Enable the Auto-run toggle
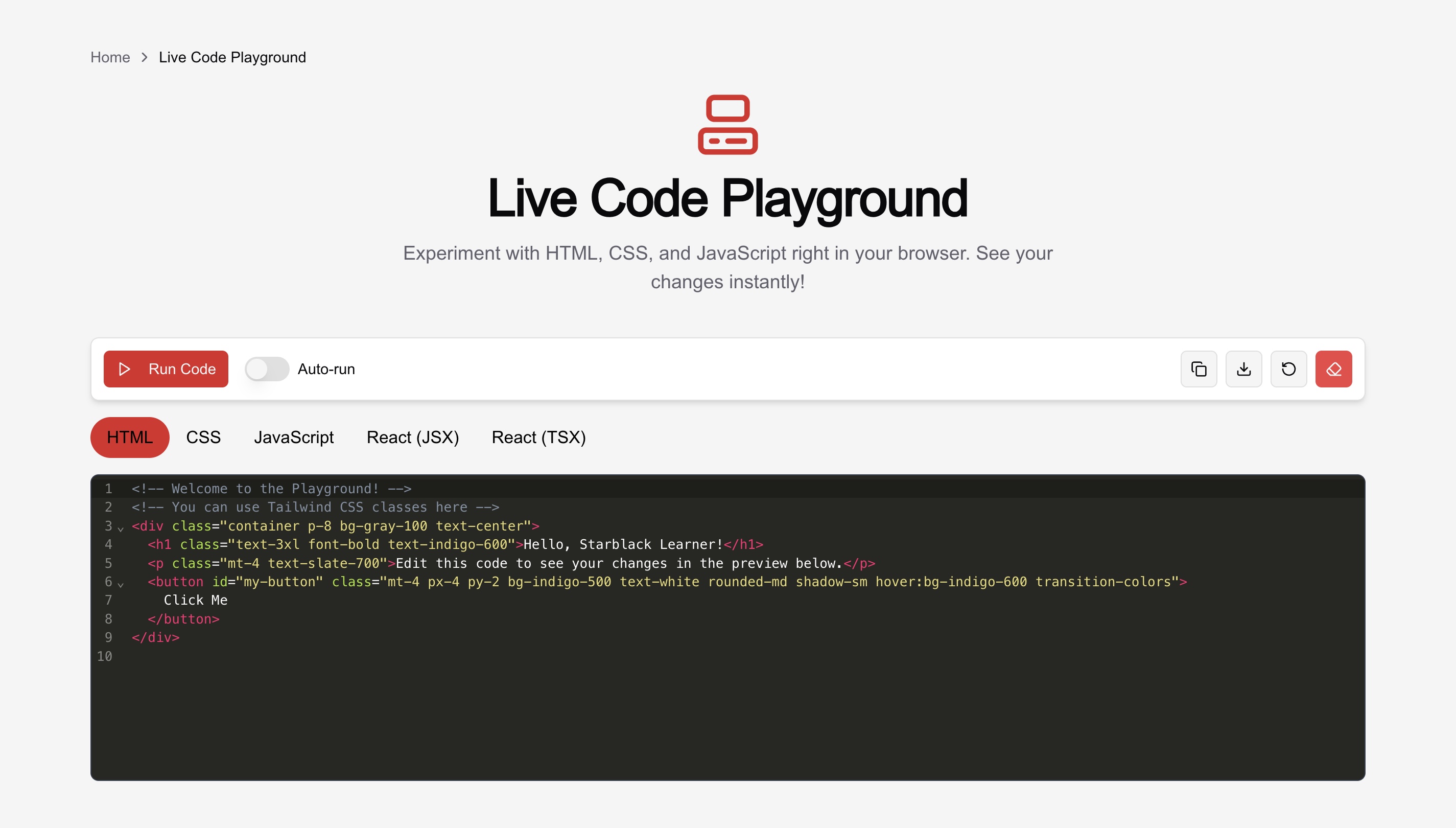 267,369
